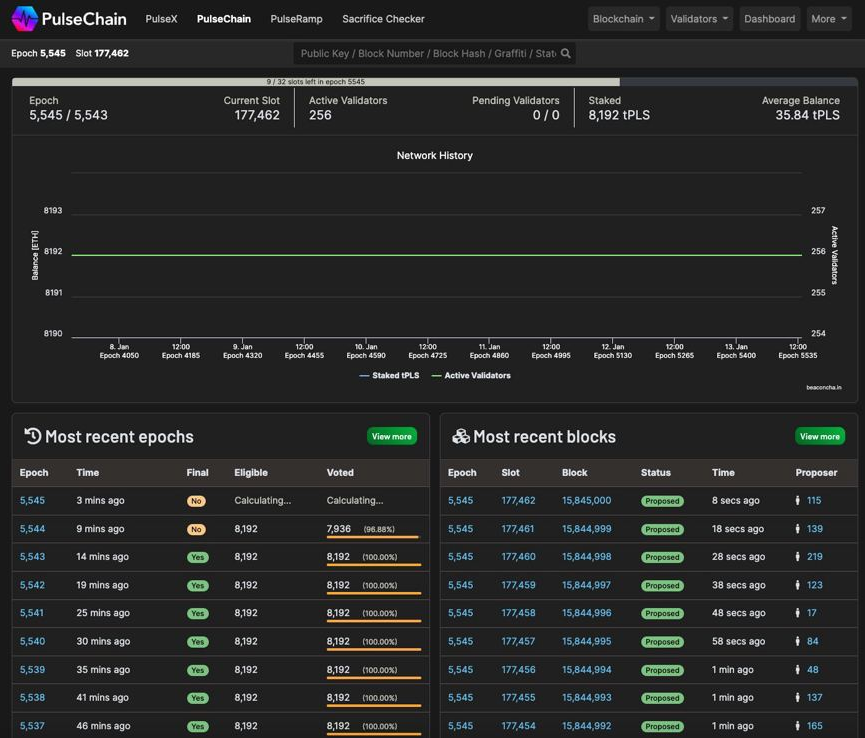Expand the Blockchain dropdown menu
This screenshot has width=865, height=738.
click(623, 19)
